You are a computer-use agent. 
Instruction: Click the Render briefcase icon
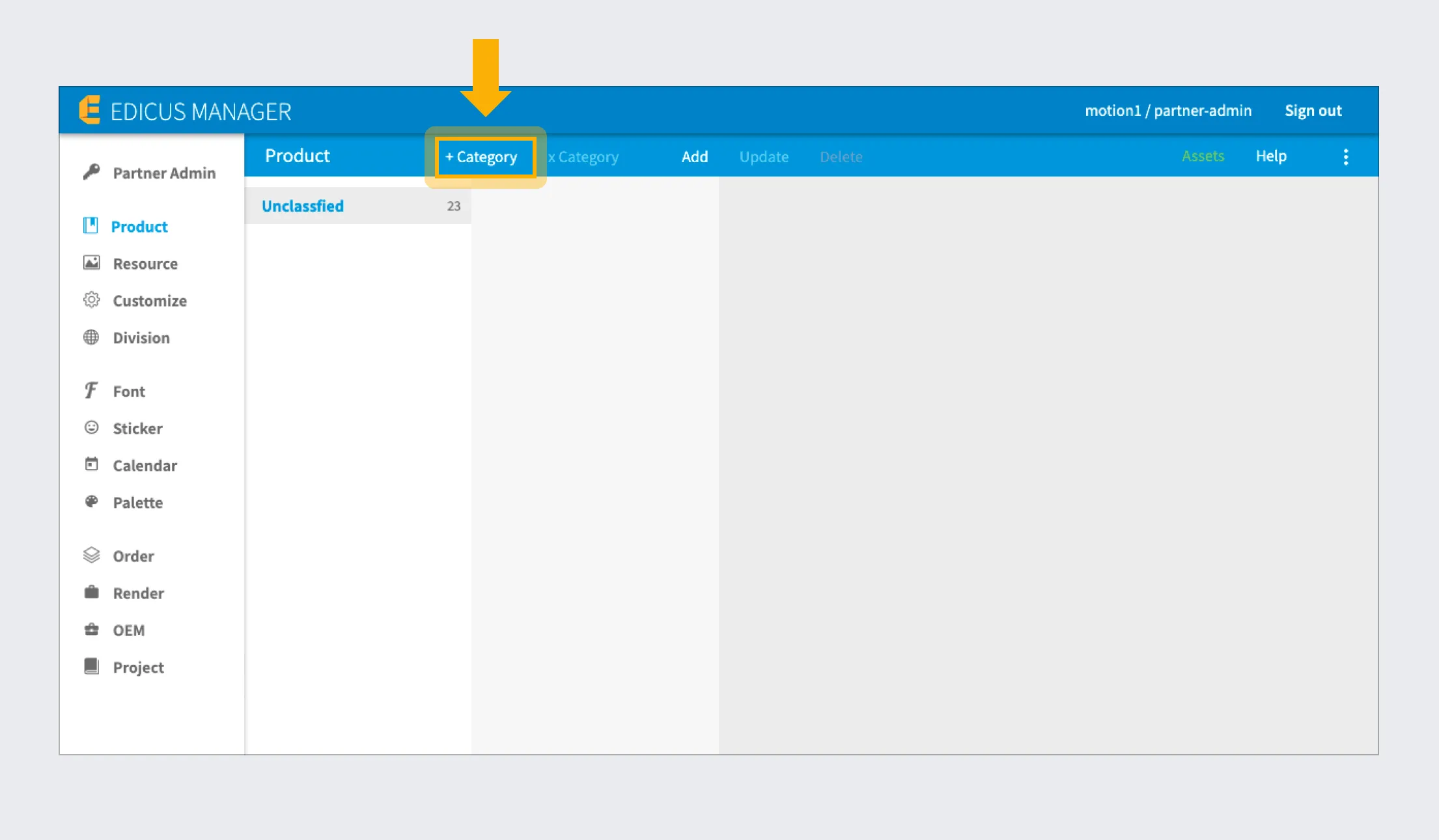tap(91, 592)
